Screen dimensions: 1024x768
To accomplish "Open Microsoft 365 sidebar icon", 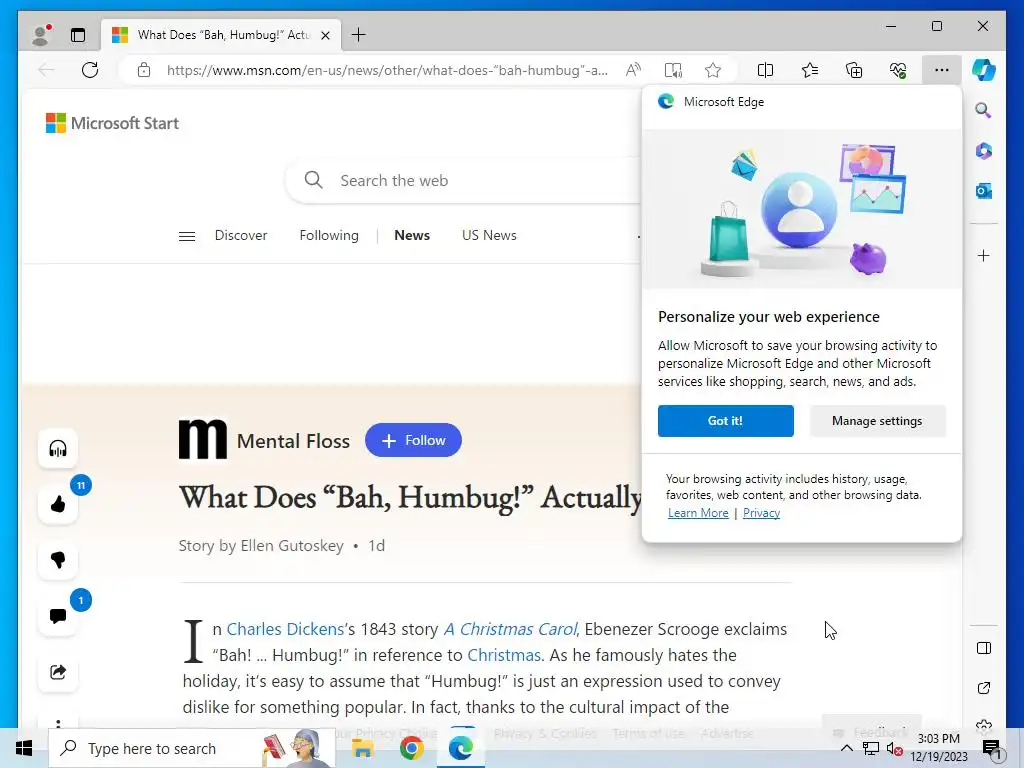I will pyautogui.click(x=984, y=151).
